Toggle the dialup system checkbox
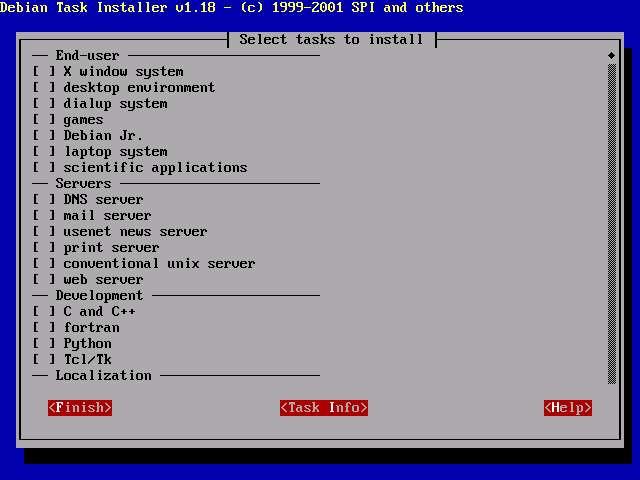The image size is (640, 480). (44, 103)
